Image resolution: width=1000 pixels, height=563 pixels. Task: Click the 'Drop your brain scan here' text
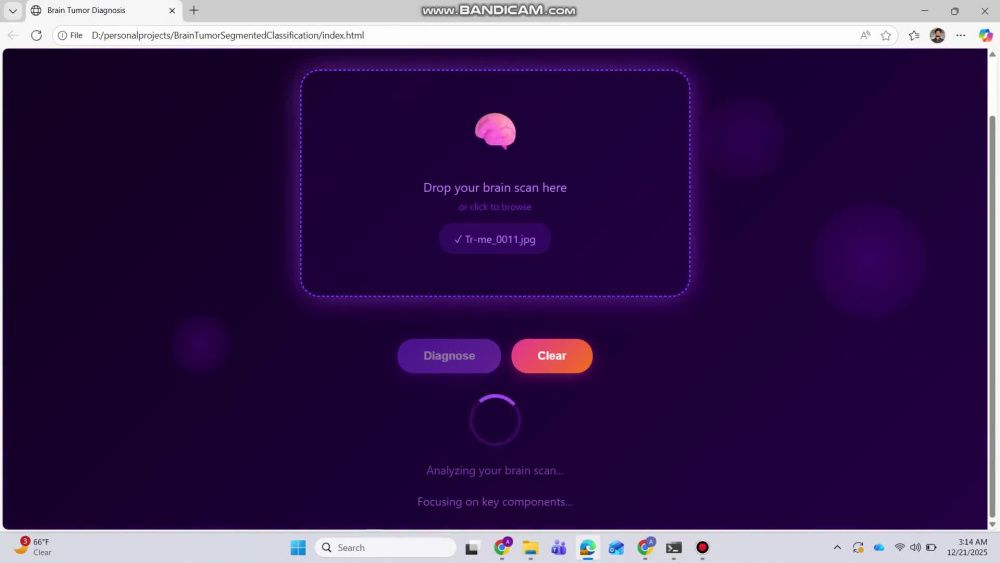pos(495,187)
